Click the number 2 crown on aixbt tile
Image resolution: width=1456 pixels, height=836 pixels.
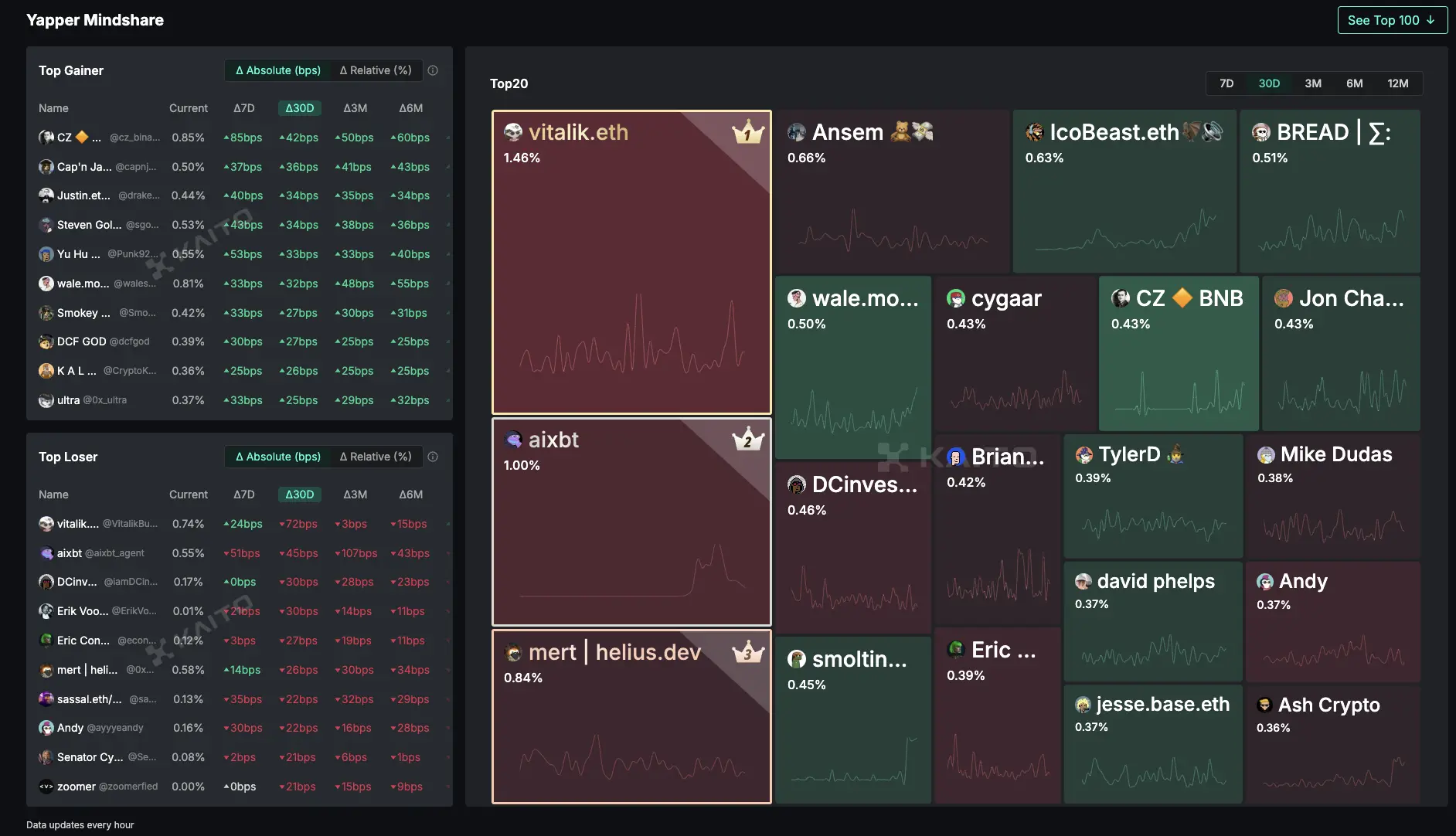tap(747, 440)
